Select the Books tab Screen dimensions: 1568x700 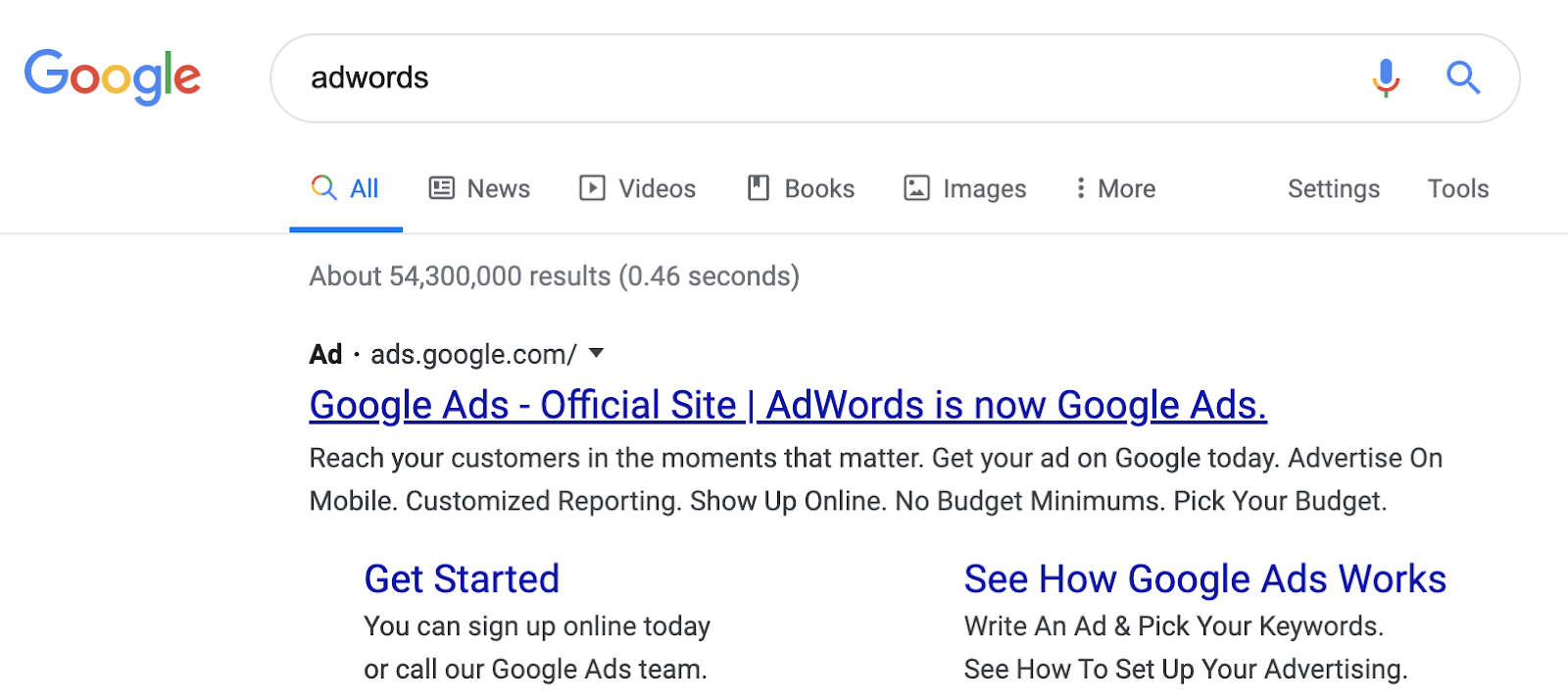(x=801, y=188)
